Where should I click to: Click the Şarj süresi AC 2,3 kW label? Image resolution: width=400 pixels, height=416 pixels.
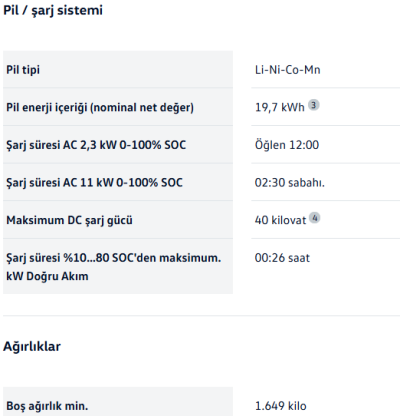96,145
